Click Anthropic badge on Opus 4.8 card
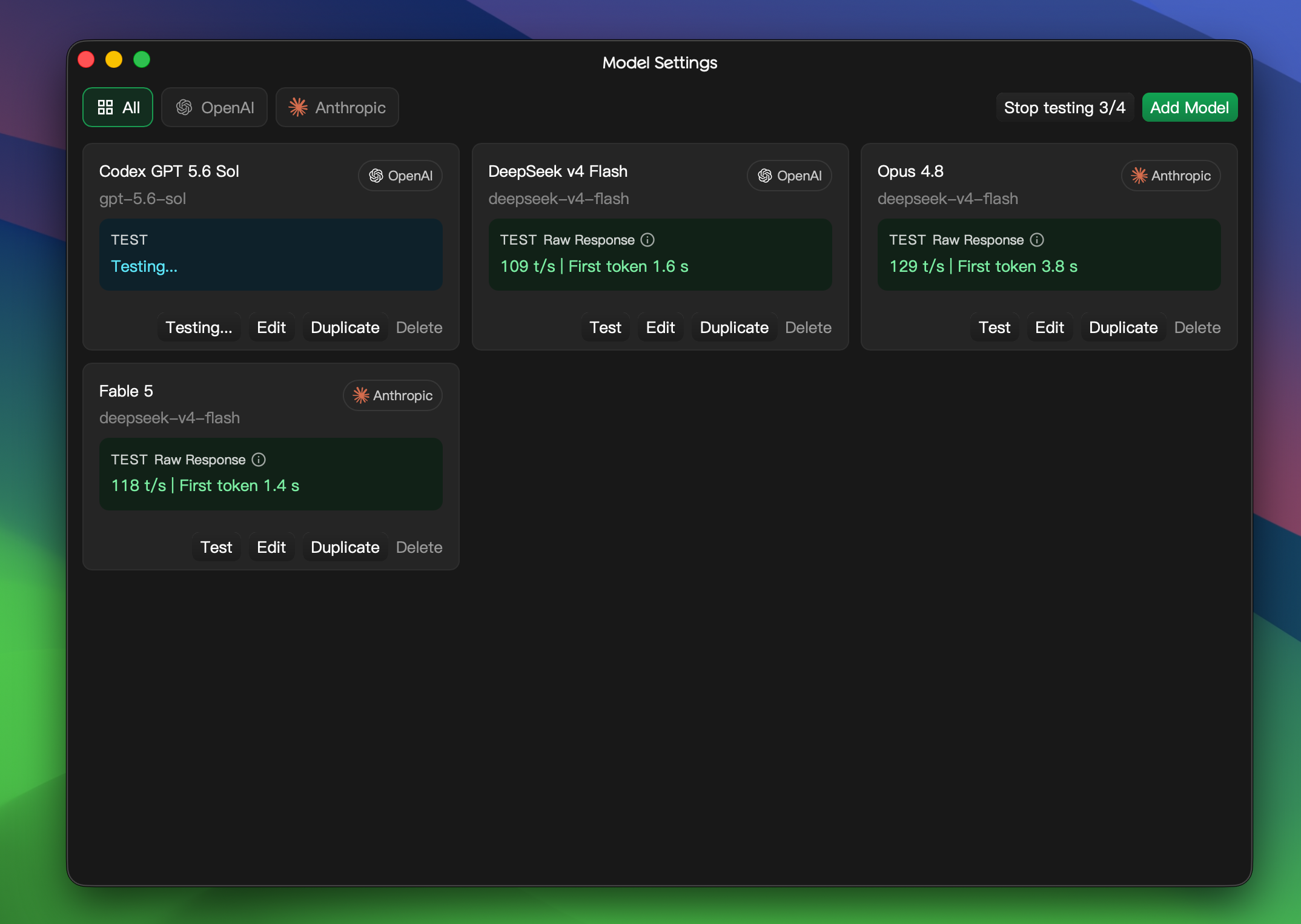This screenshot has width=1301, height=924. pos(1170,176)
